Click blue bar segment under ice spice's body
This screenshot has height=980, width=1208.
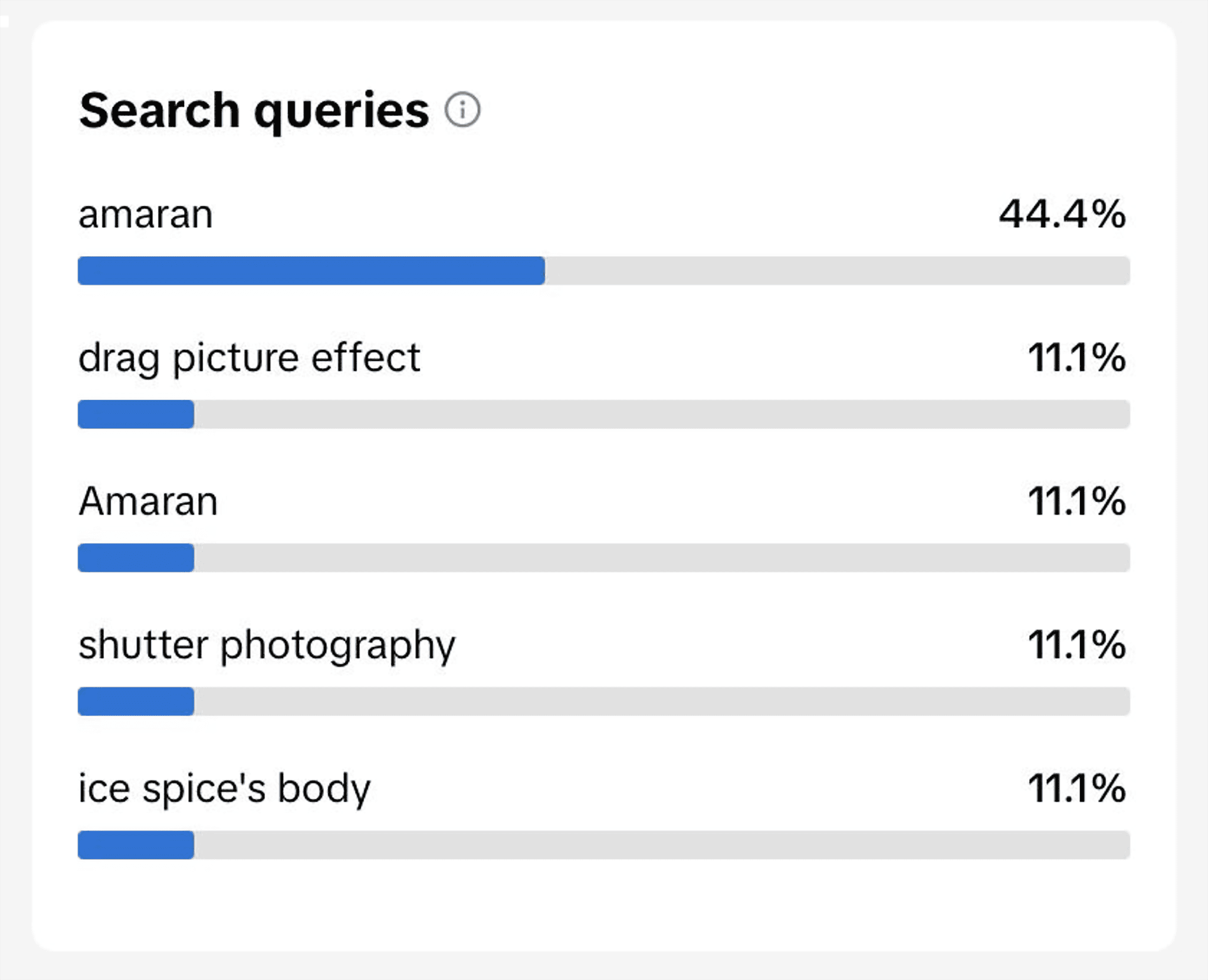point(136,845)
